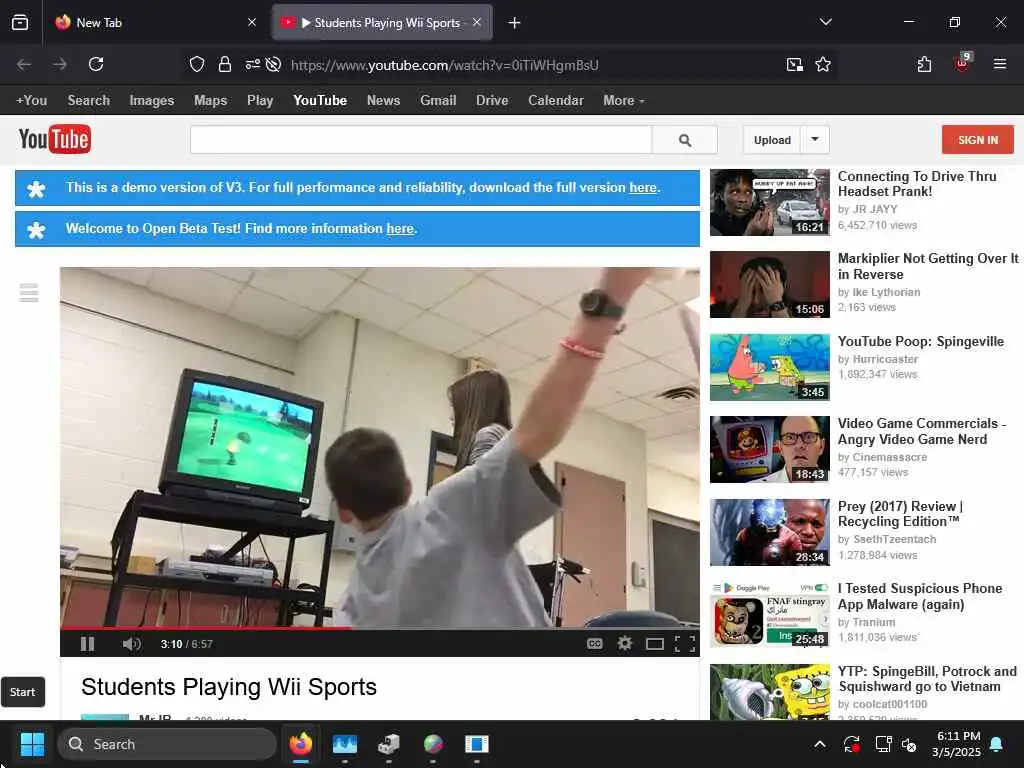Open the +You link in the Google bar
The width and height of the screenshot is (1024, 768).
tap(32, 101)
